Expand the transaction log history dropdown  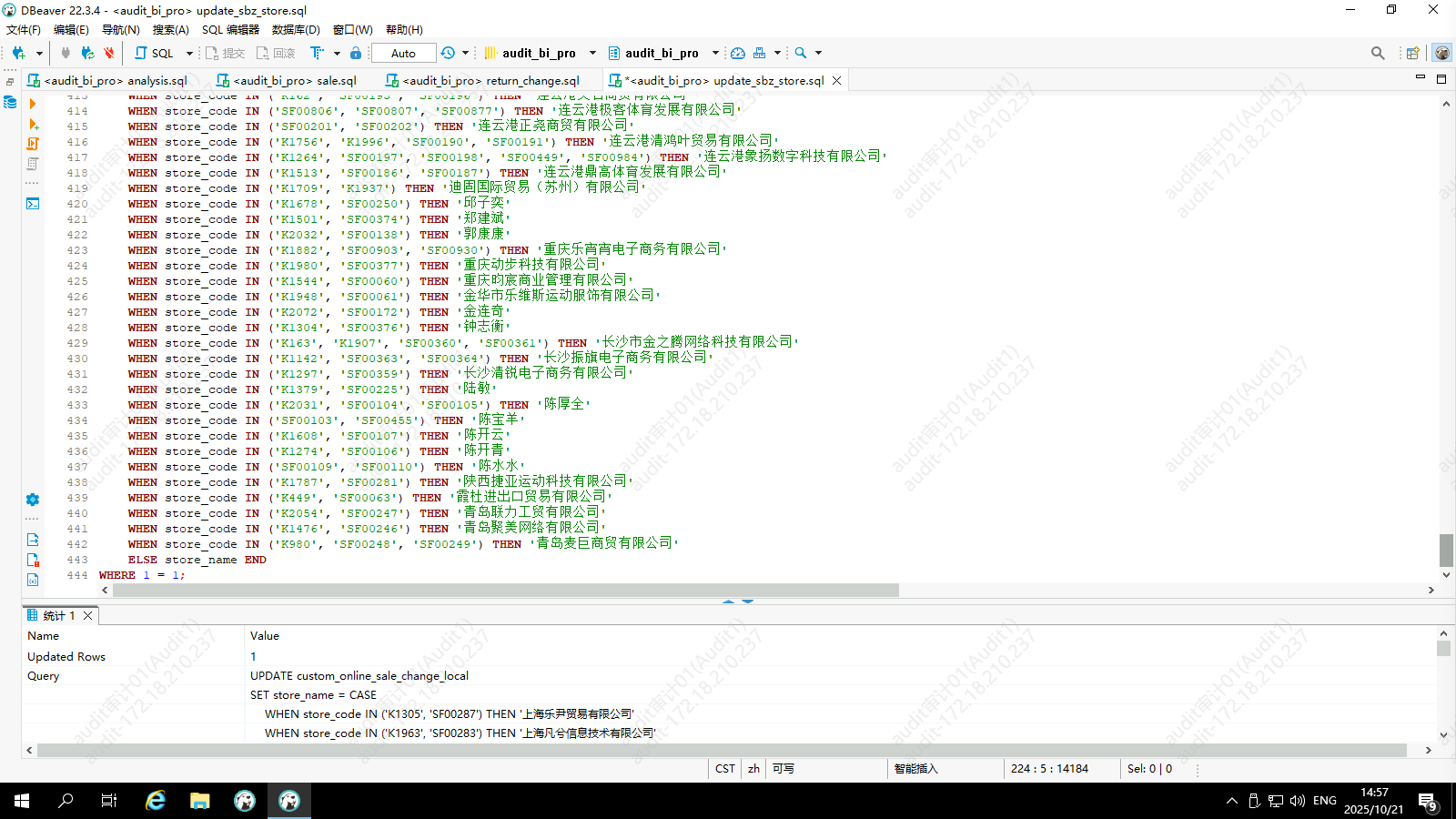[x=465, y=54]
